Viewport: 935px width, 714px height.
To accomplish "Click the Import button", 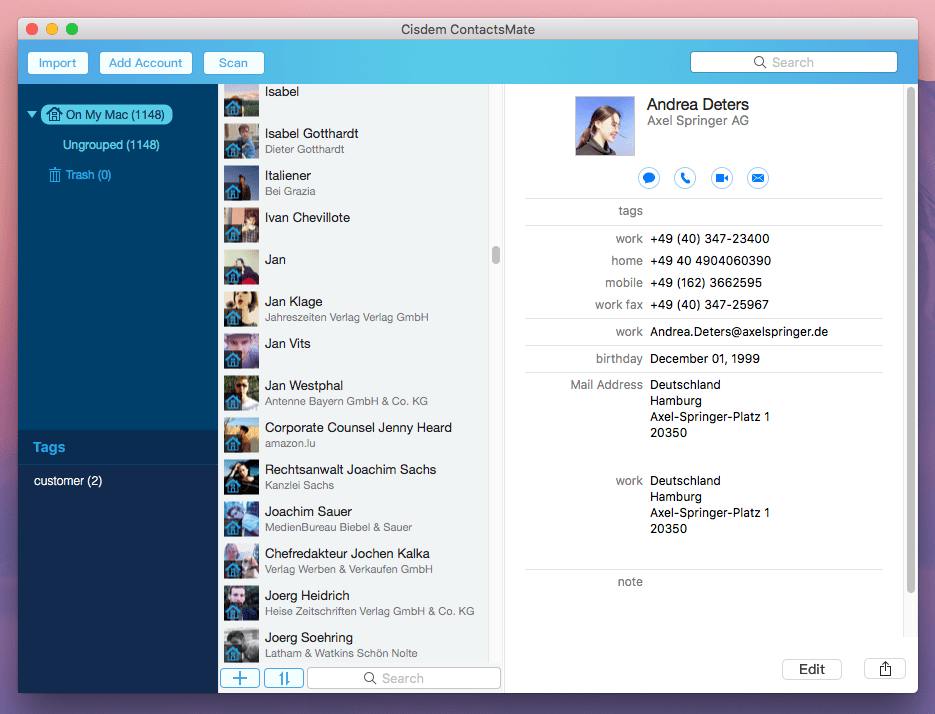I will pos(58,63).
